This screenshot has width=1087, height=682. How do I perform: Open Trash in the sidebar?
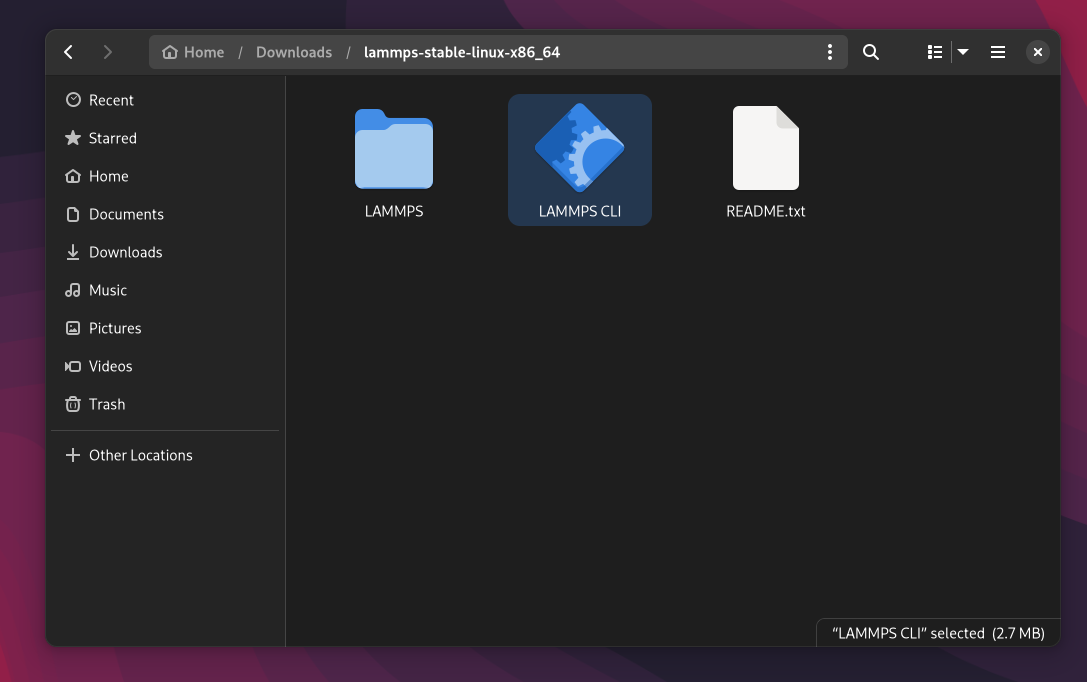tap(166, 404)
